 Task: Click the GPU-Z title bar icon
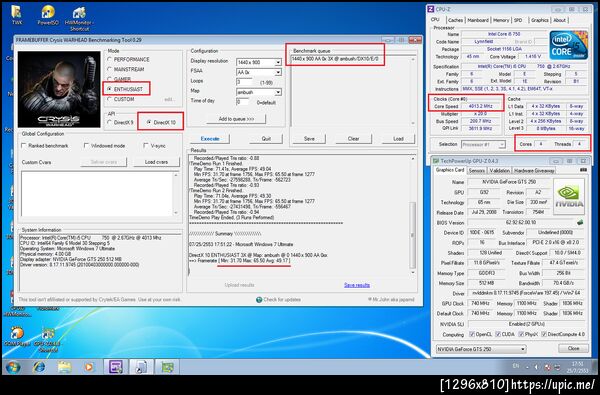tap(435, 161)
